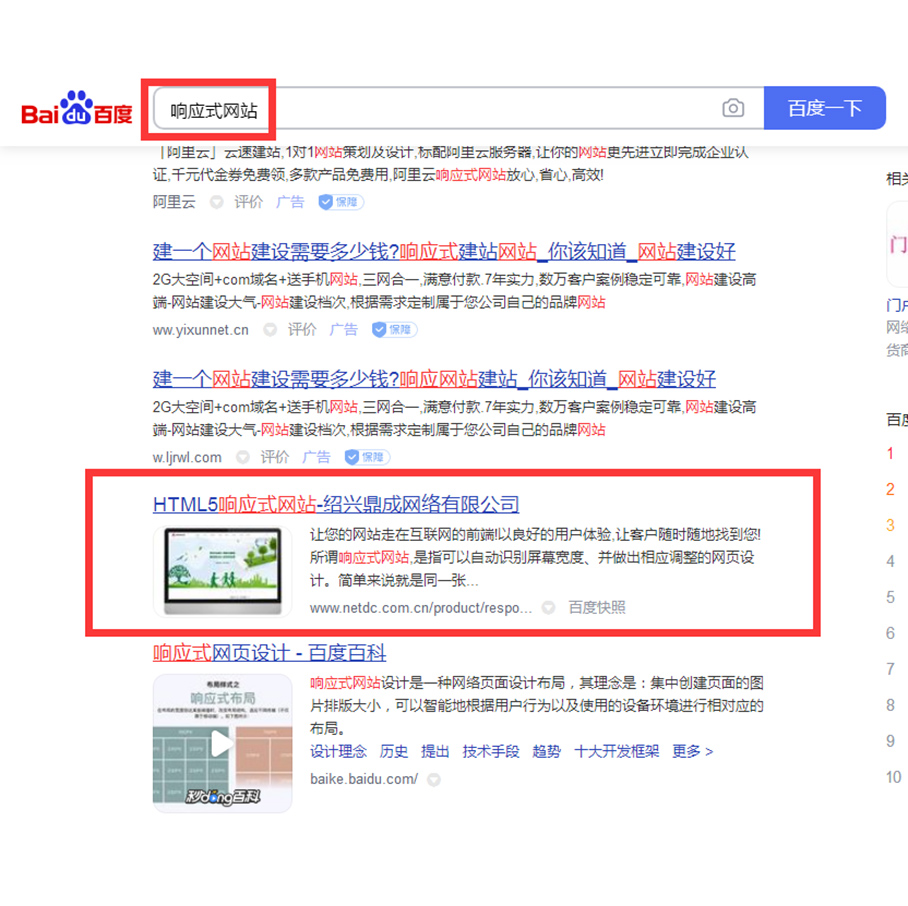This screenshot has height=906, width=908.
Task: Expand 更多 > sublinks of 百度百科 result
Action: [x=693, y=751]
